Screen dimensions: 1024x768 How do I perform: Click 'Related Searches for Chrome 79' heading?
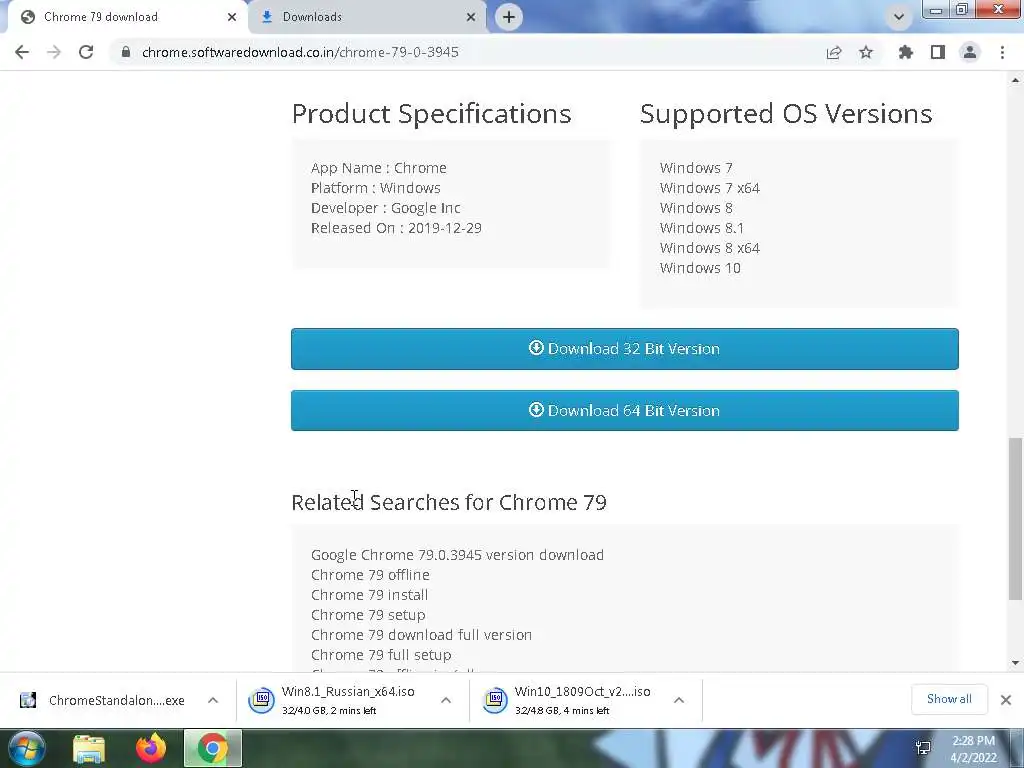coord(449,502)
